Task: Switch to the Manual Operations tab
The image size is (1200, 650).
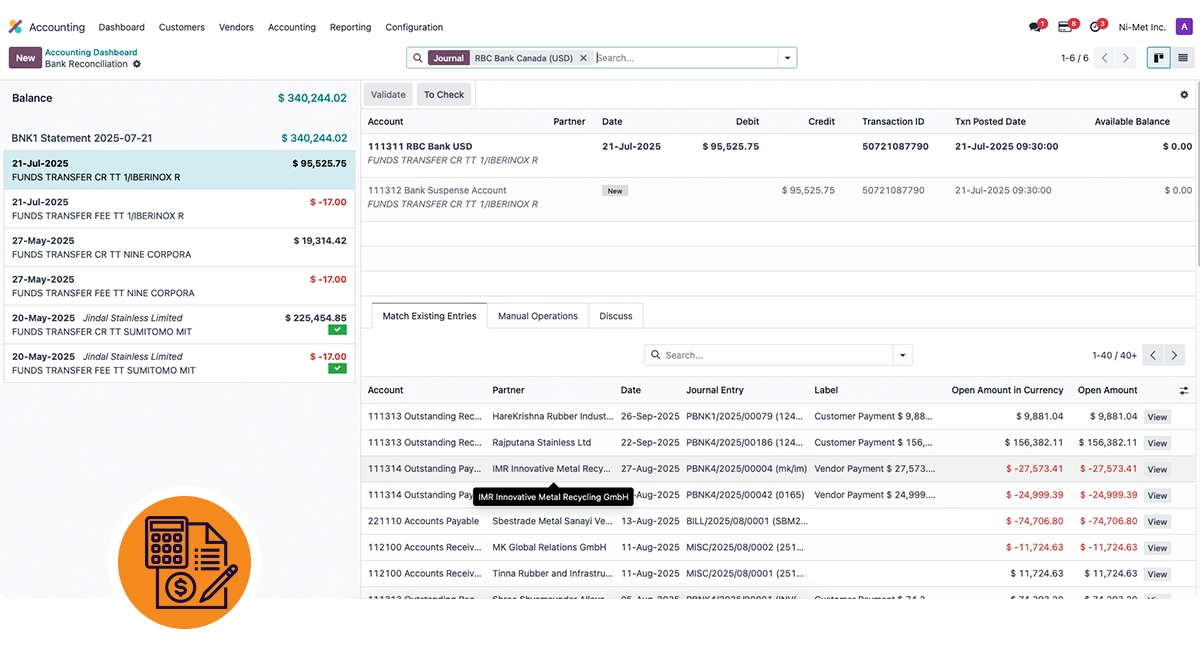Action: 538,316
